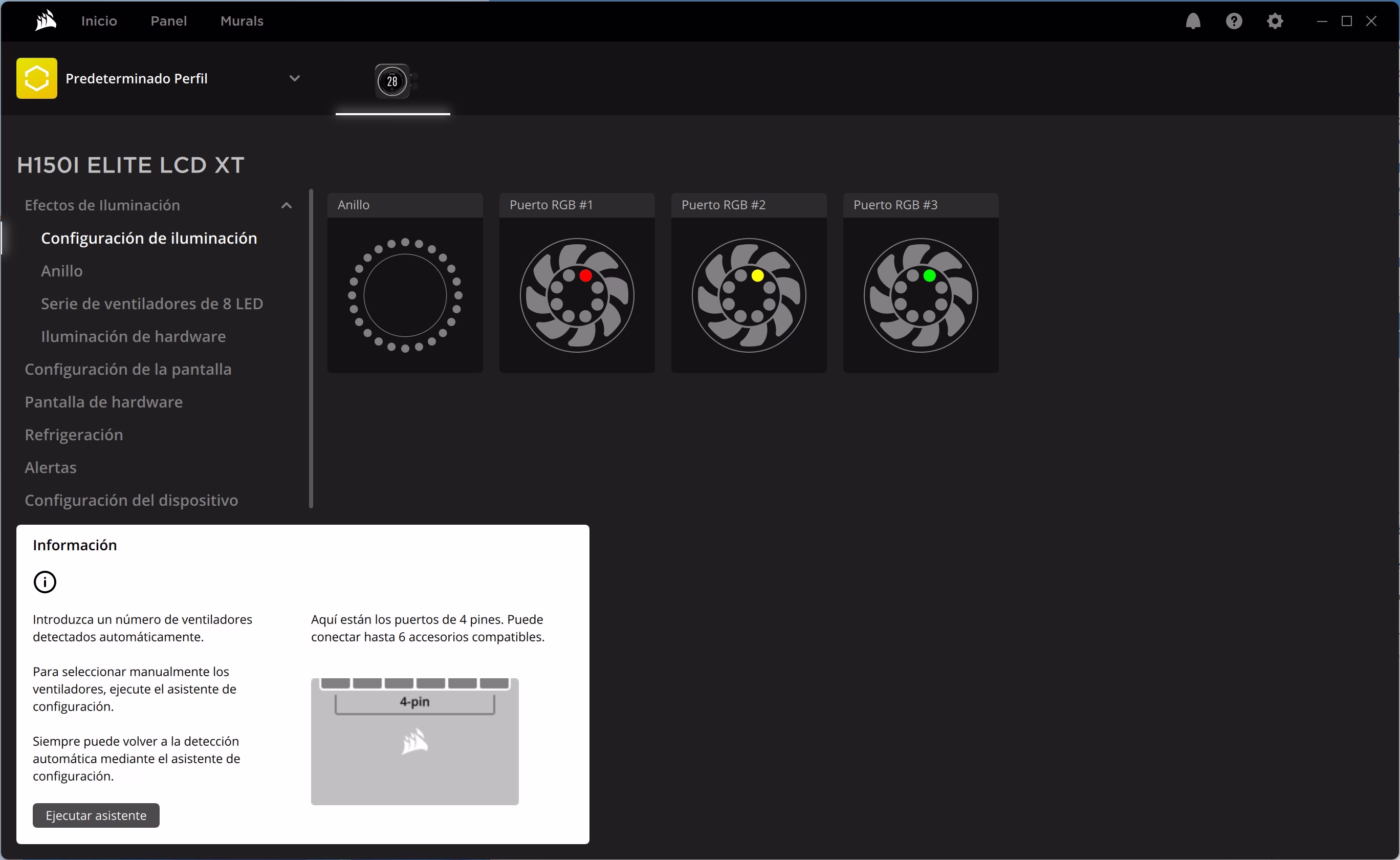
Task: Select Serie de ventiladores de 8 LED
Action: point(152,304)
